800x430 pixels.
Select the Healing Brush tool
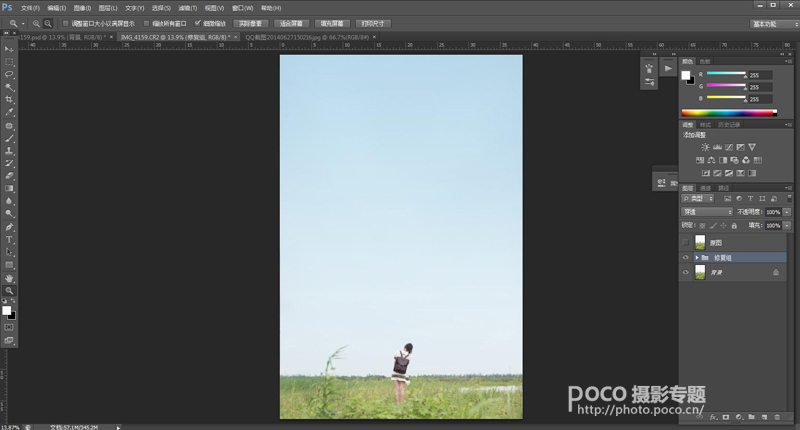coord(9,125)
